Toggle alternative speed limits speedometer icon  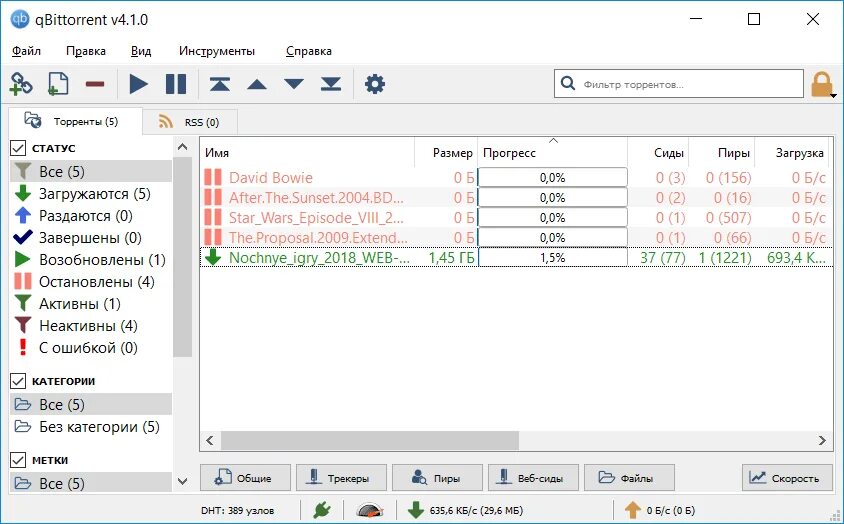click(x=370, y=510)
